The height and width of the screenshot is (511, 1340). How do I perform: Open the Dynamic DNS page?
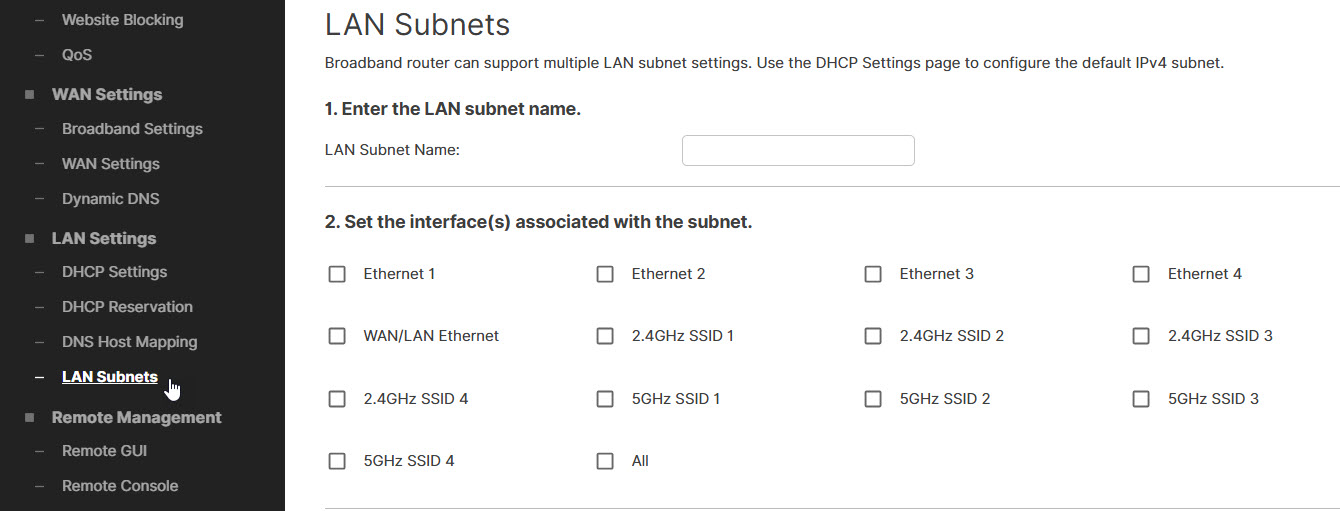pos(110,199)
